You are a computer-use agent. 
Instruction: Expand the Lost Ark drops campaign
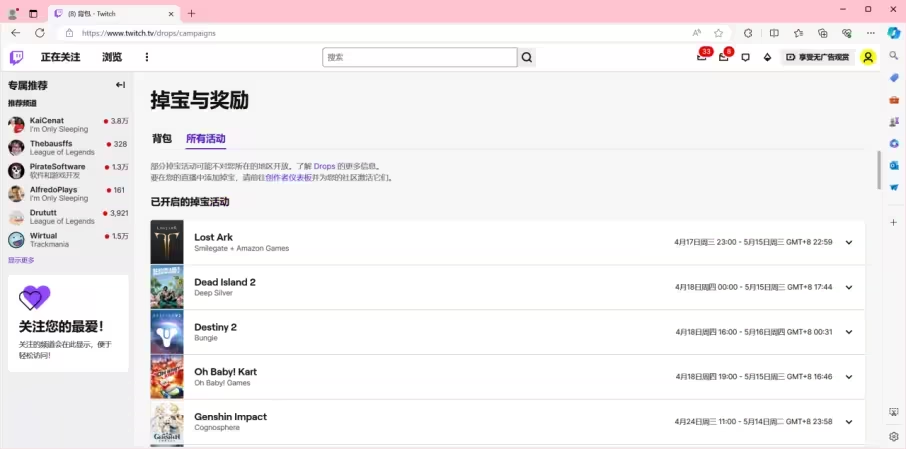[849, 242]
